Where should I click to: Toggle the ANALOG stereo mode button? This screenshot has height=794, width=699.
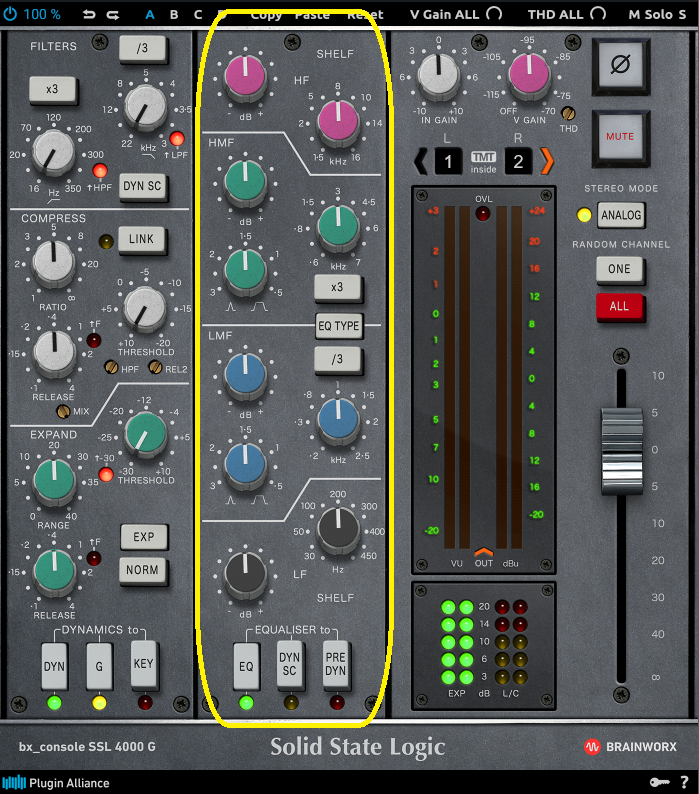point(621,215)
